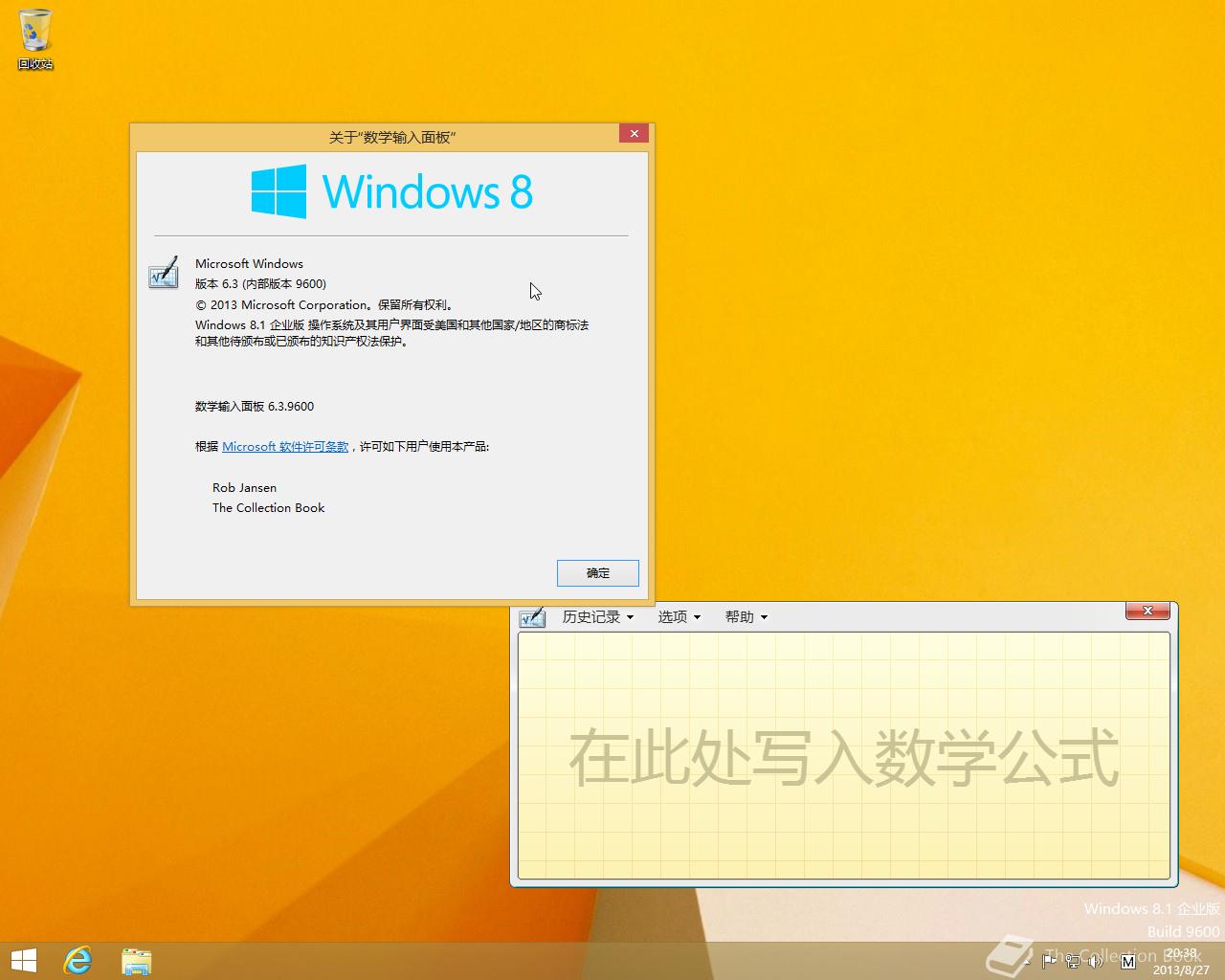Click the math icon in the About dialog
Image resolution: width=1225 pixels, height=980 pixels.
pyautogui.click(x=164, y=272)
